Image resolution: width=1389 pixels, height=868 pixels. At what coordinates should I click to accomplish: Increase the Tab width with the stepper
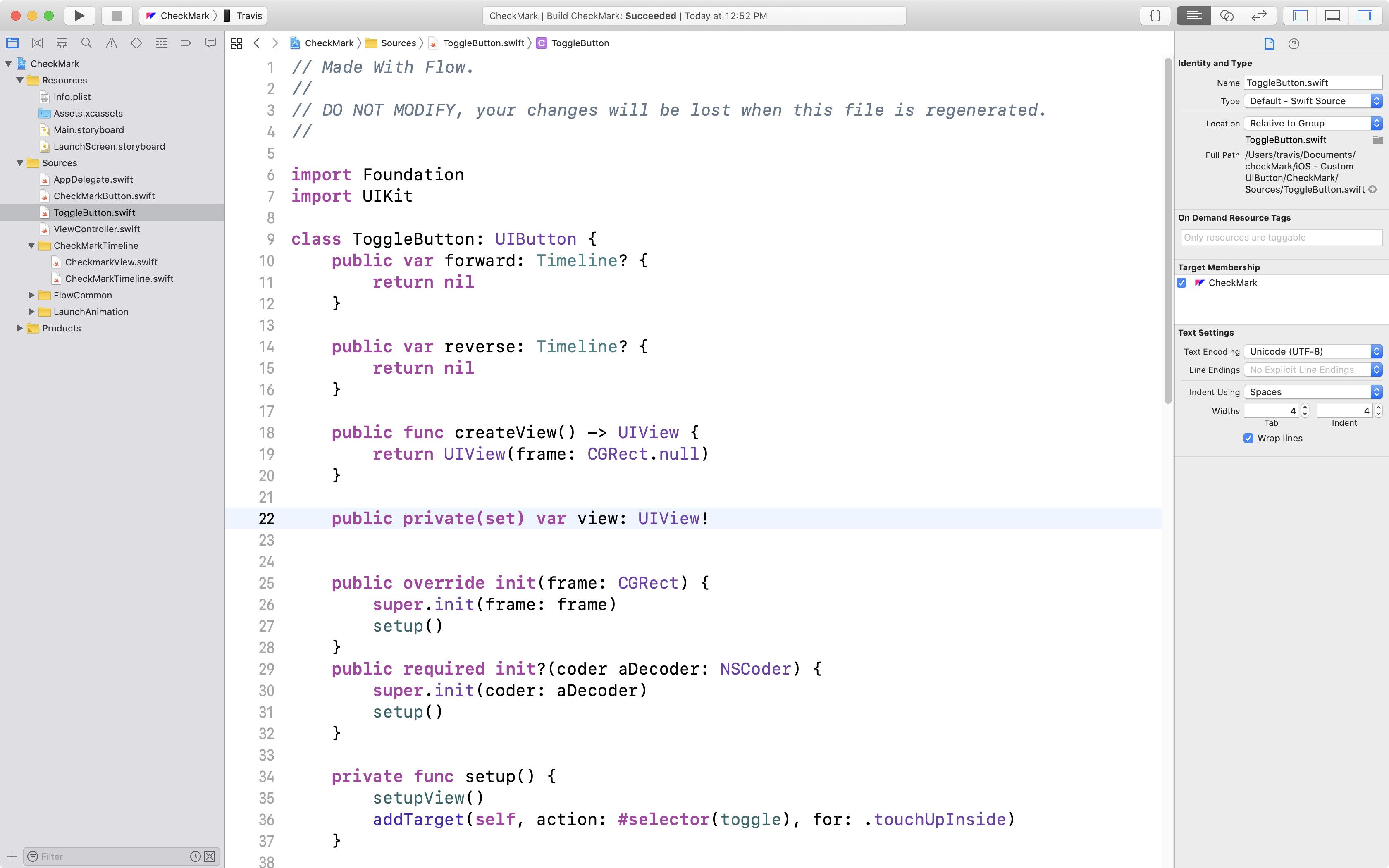pyautogui.click(x=1305, y=407)
